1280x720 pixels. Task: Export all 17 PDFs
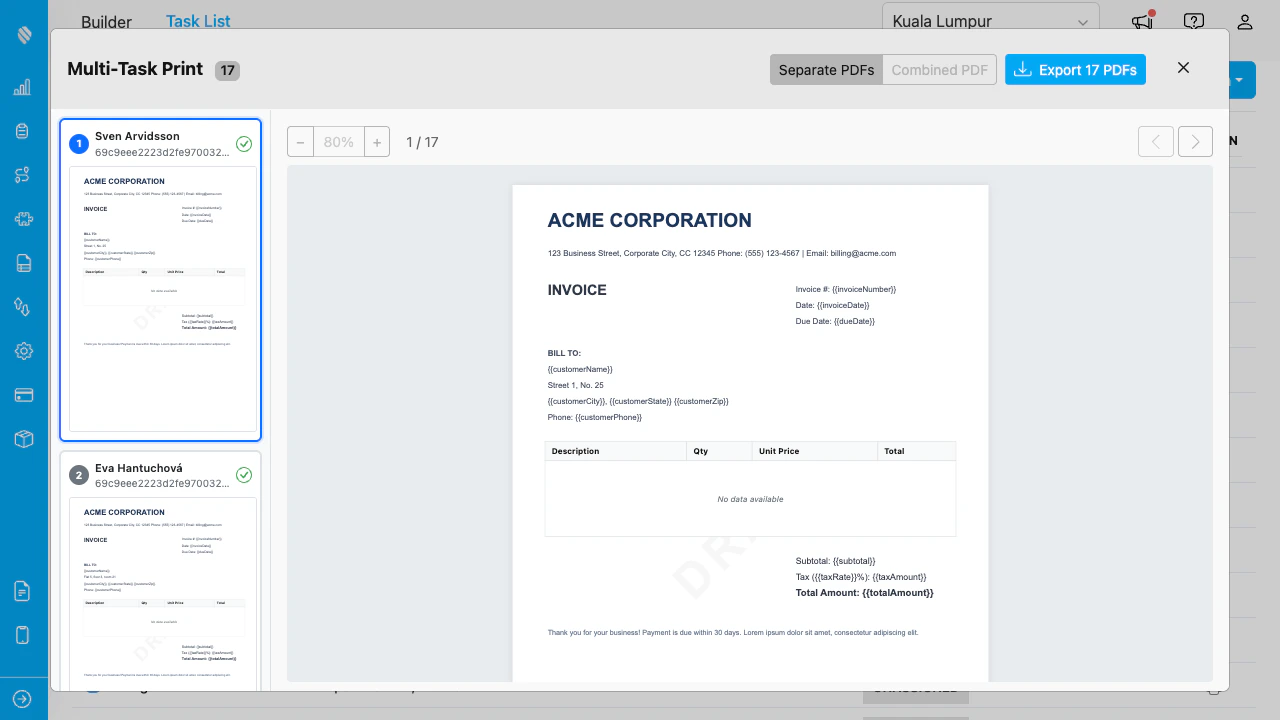pyautogui.click(x=1075, y=69)
